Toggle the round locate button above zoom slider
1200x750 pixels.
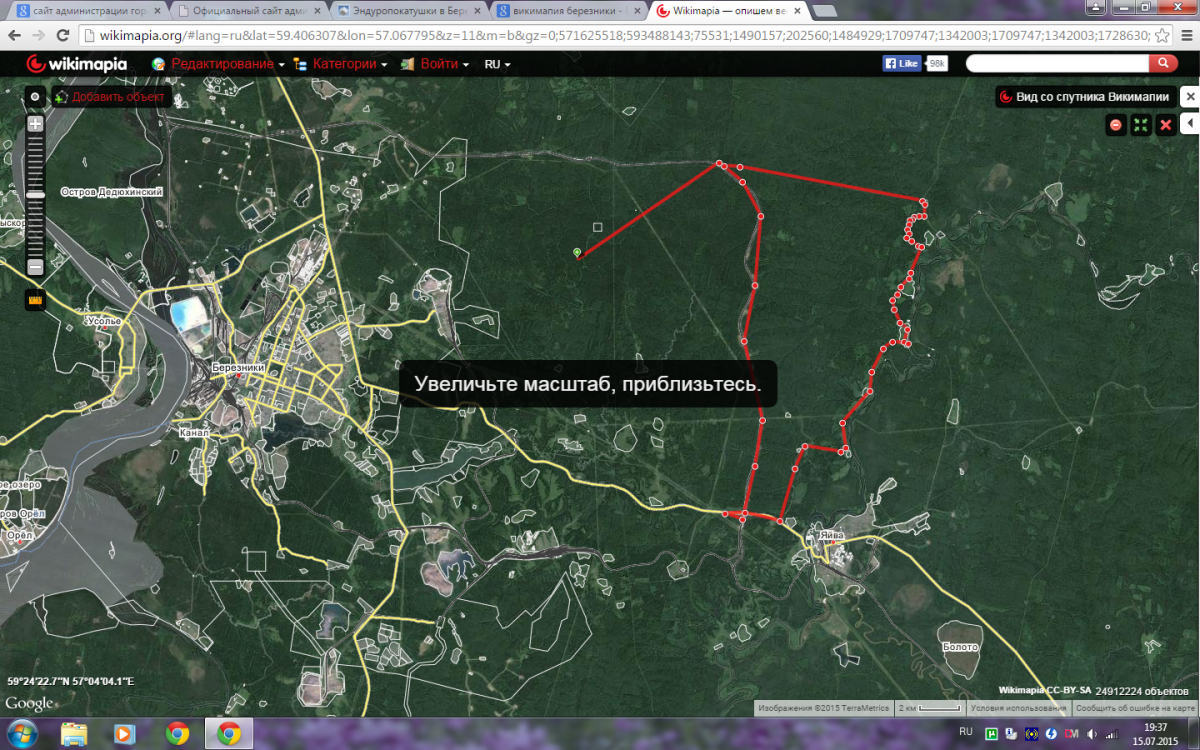[35, 97]
